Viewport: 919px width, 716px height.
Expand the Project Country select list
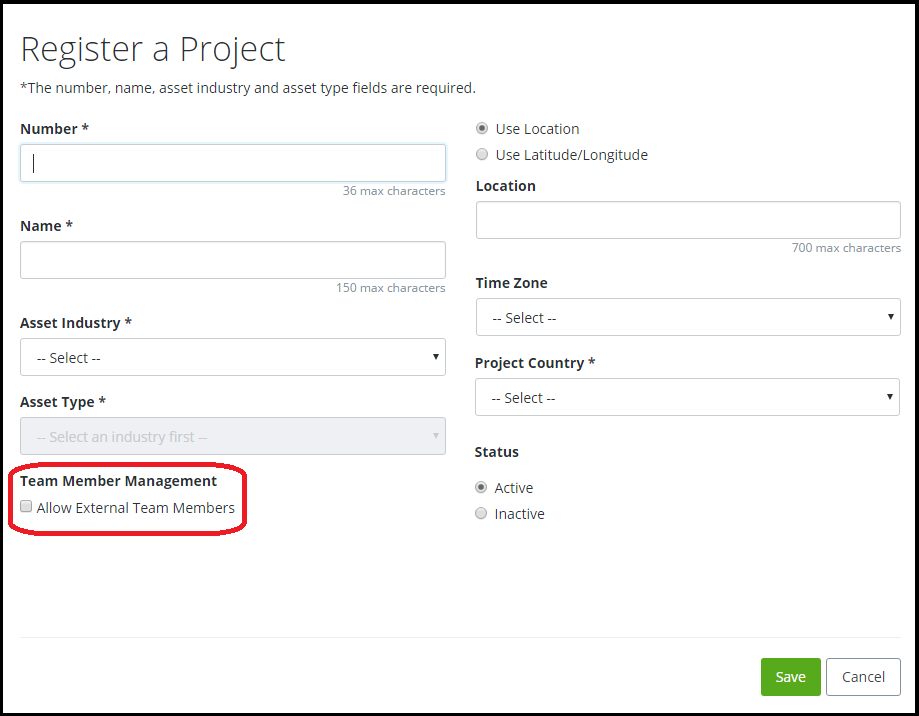click(x=687, y=397)
